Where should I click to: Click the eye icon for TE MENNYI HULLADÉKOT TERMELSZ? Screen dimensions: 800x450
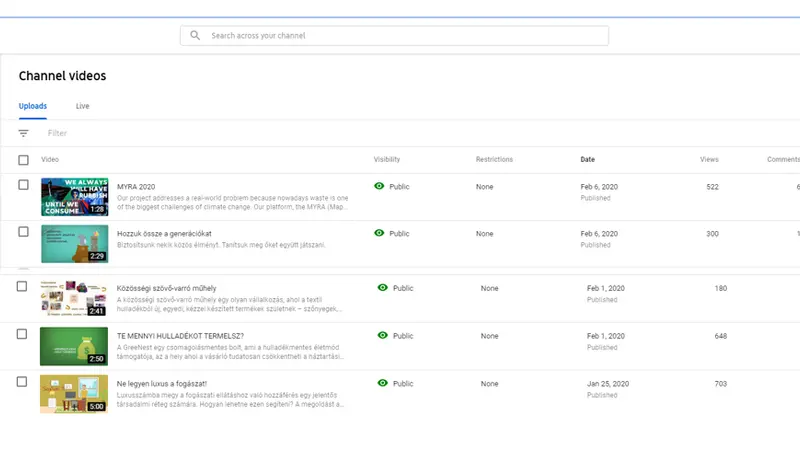click(383, 335)
